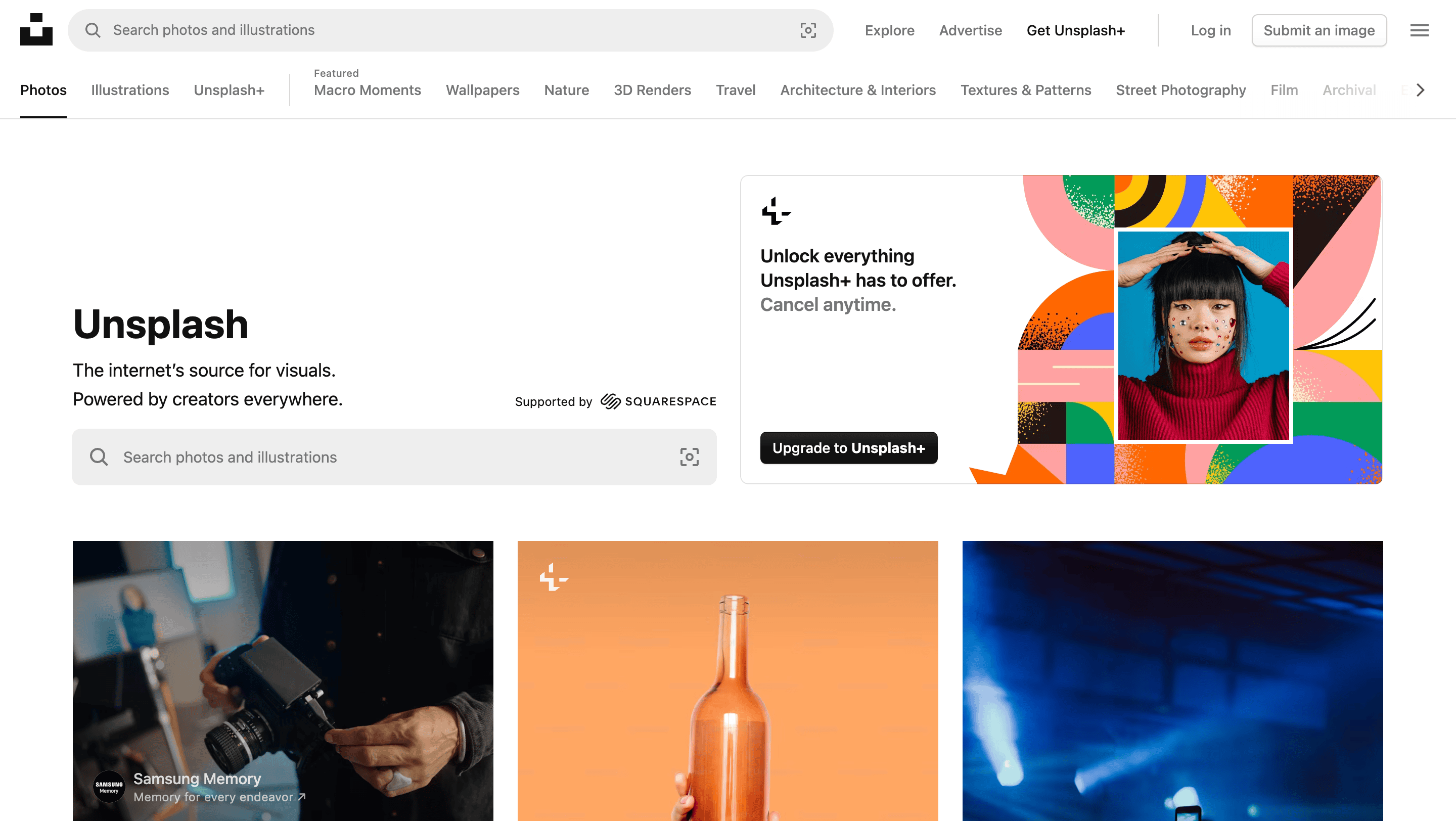Open the Street Photography topic
The image size is (1456, 821).
pos(1180,90)
